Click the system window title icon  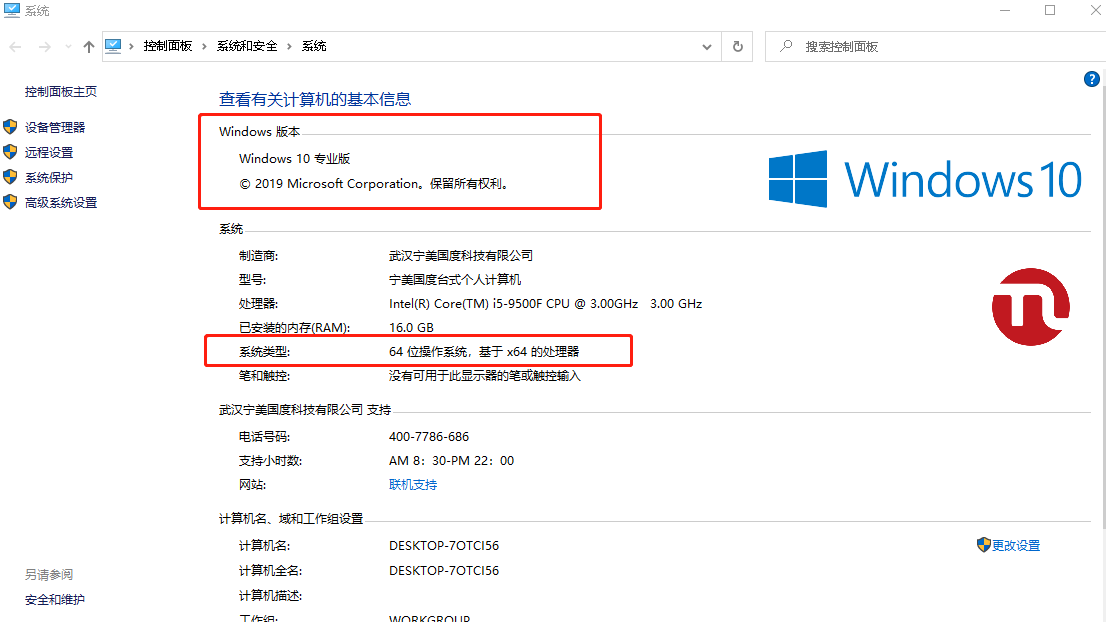(x=11, y=10)
